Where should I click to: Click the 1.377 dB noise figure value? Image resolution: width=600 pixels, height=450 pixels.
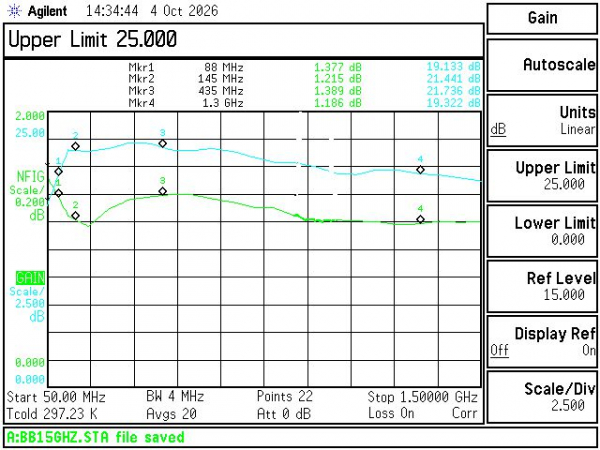tap(338, 68)
